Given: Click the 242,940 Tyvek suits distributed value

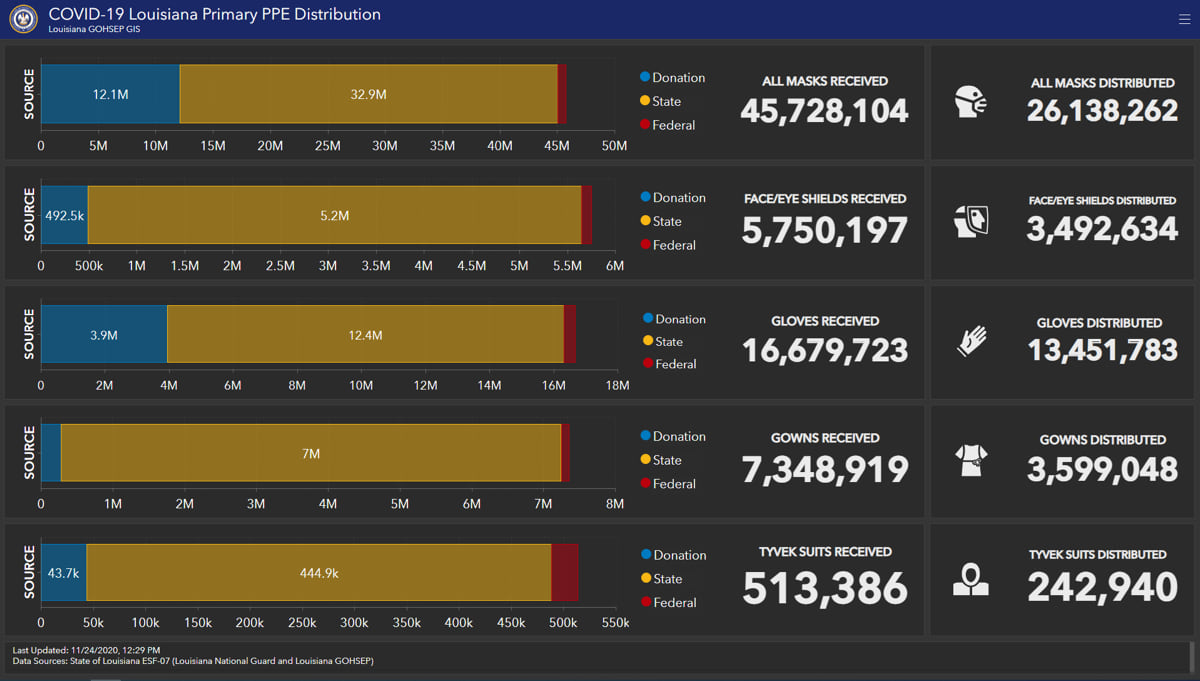Looking at the screenshot, I should click(x=1102, y=587).
